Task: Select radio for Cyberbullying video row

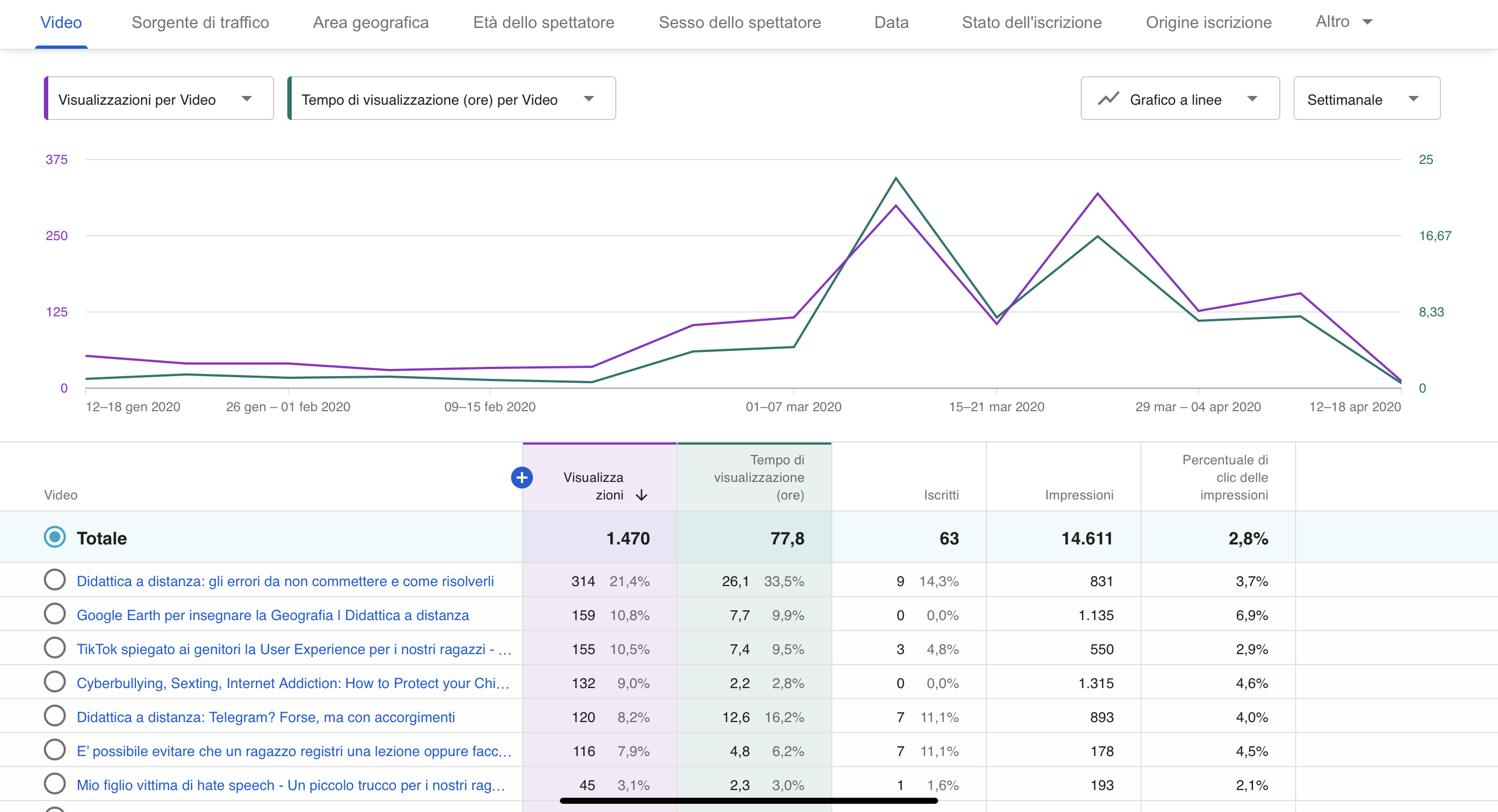Action: 55,682
